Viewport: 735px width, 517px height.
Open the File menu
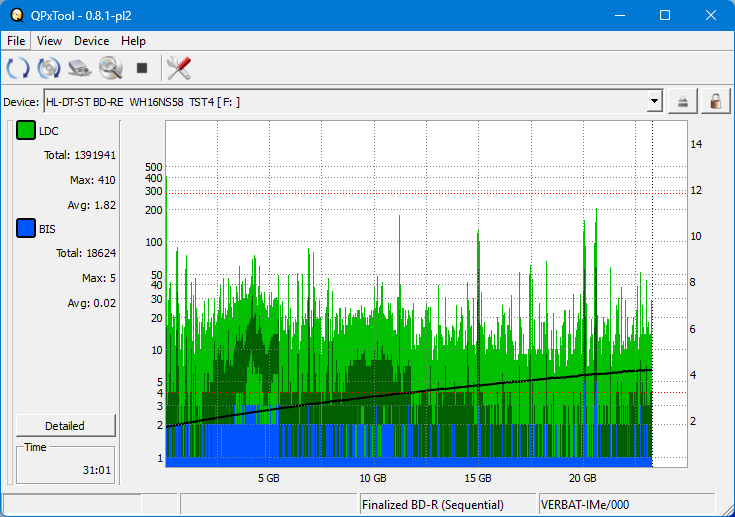pyautogui.click(x=16, y=41)
